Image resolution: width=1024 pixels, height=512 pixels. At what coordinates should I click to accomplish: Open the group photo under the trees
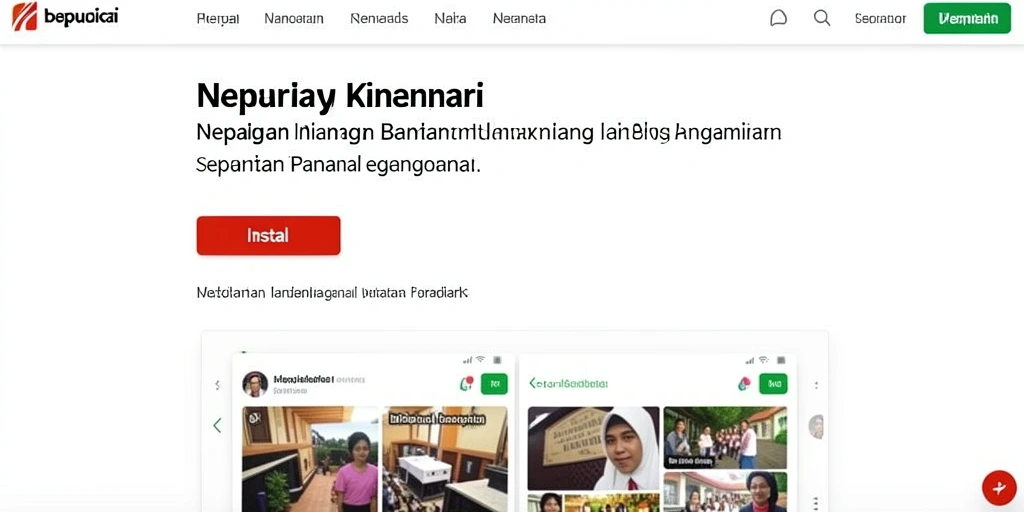pos(725,437)
